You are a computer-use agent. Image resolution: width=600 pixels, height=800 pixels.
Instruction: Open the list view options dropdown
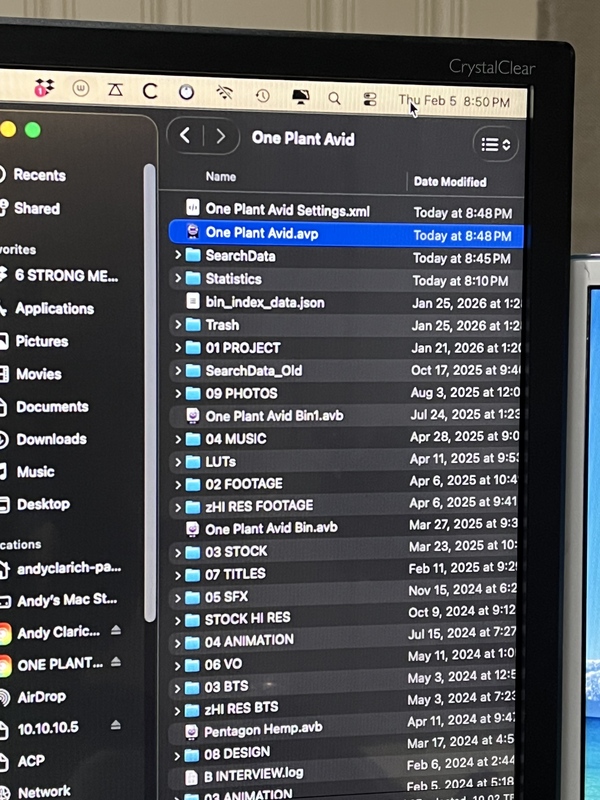click(x=495, y=145)
